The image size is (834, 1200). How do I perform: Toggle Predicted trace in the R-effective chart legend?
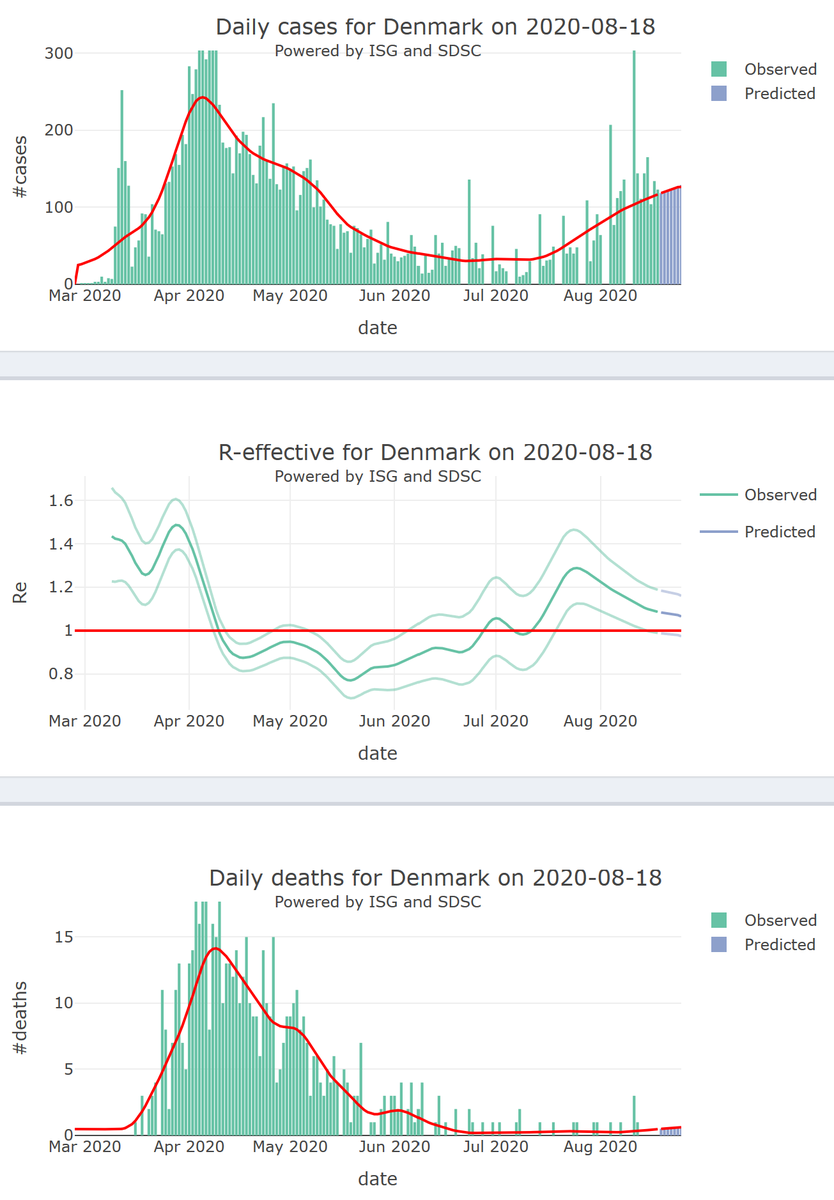pyautogui.click(x=760, y=532)
